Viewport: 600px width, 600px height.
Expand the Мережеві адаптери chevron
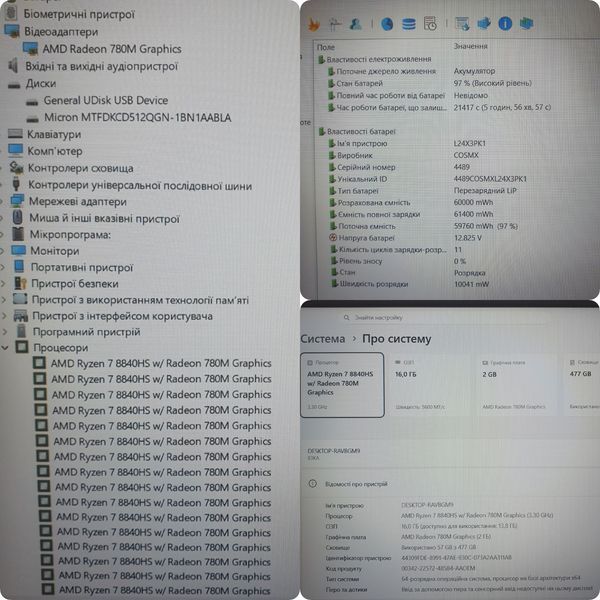2,201
